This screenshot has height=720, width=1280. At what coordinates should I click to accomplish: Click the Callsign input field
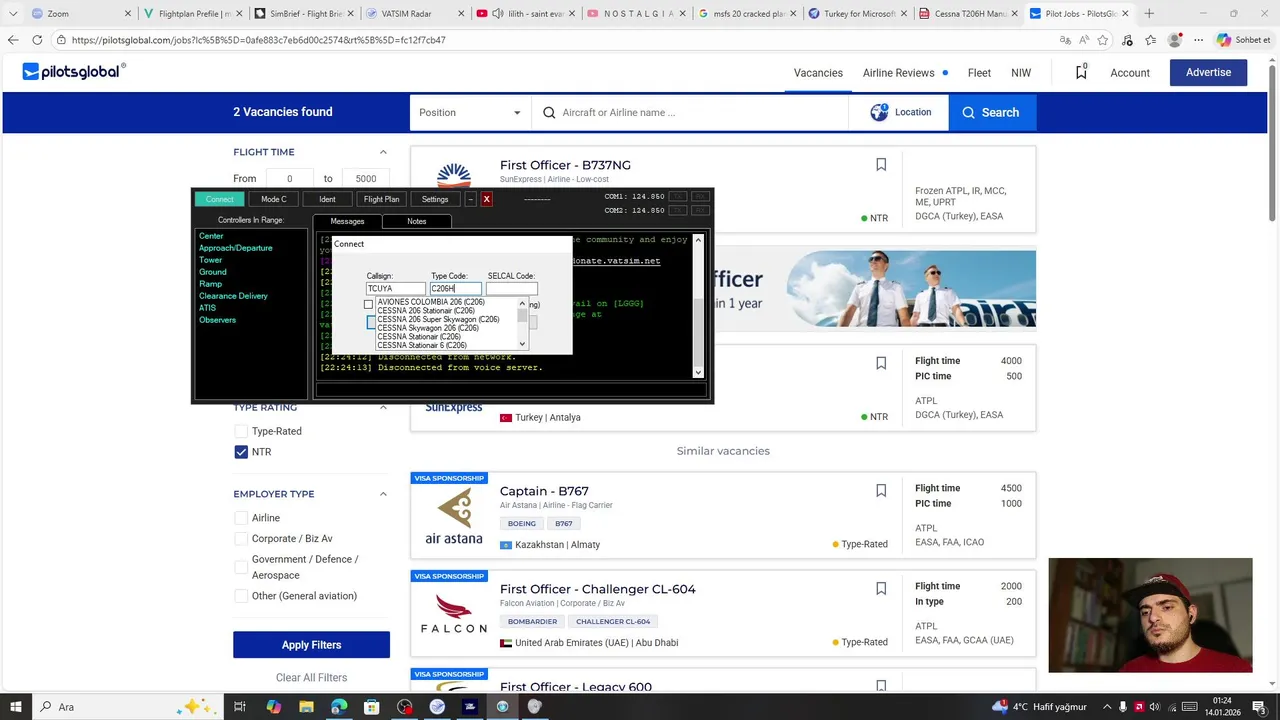tap(396, 288)
